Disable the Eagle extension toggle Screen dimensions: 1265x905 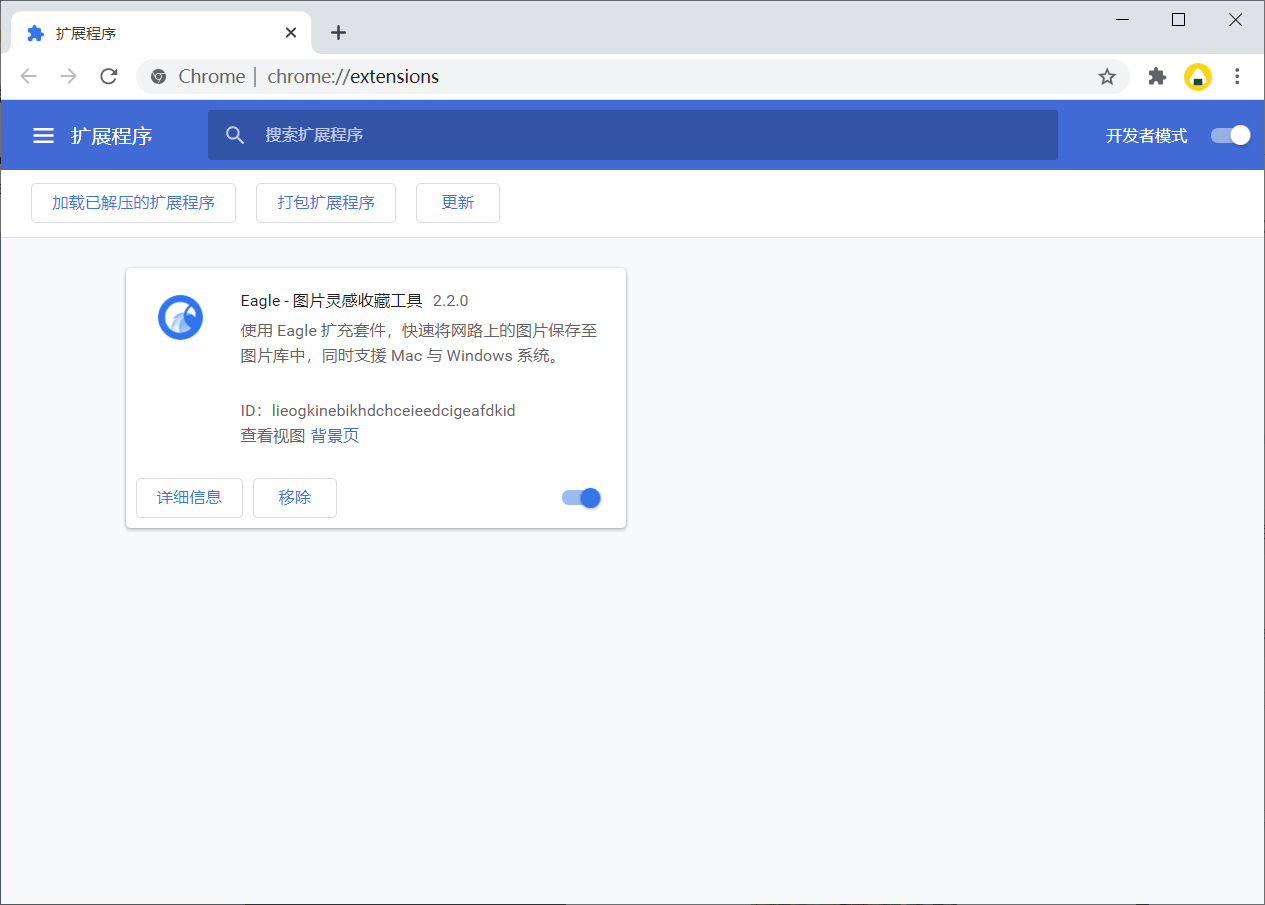click(581, 497)
